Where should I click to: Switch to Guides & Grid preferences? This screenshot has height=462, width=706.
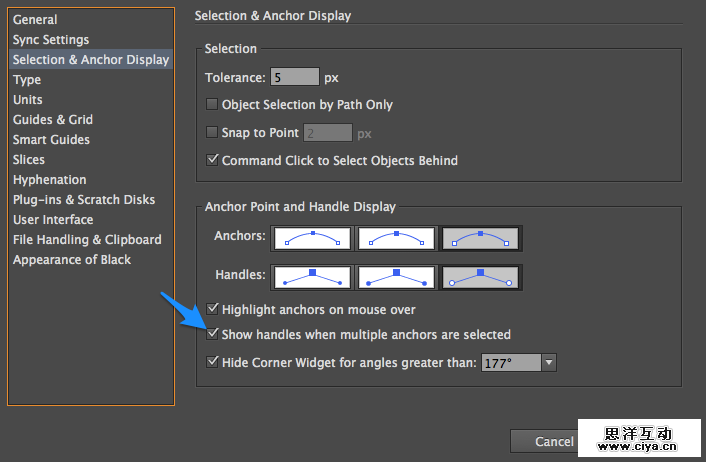(53, 120)
